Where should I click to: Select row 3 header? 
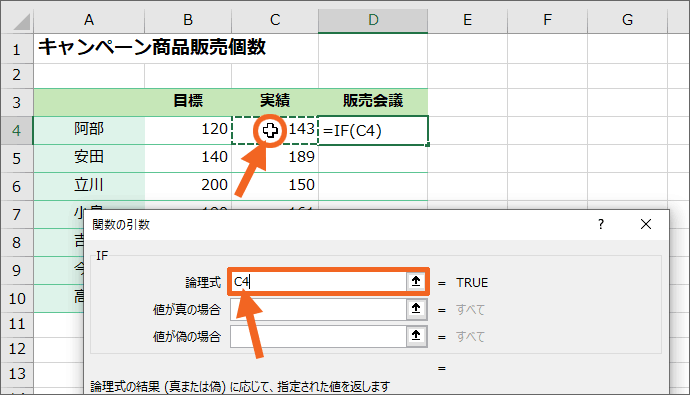point(17,102)
